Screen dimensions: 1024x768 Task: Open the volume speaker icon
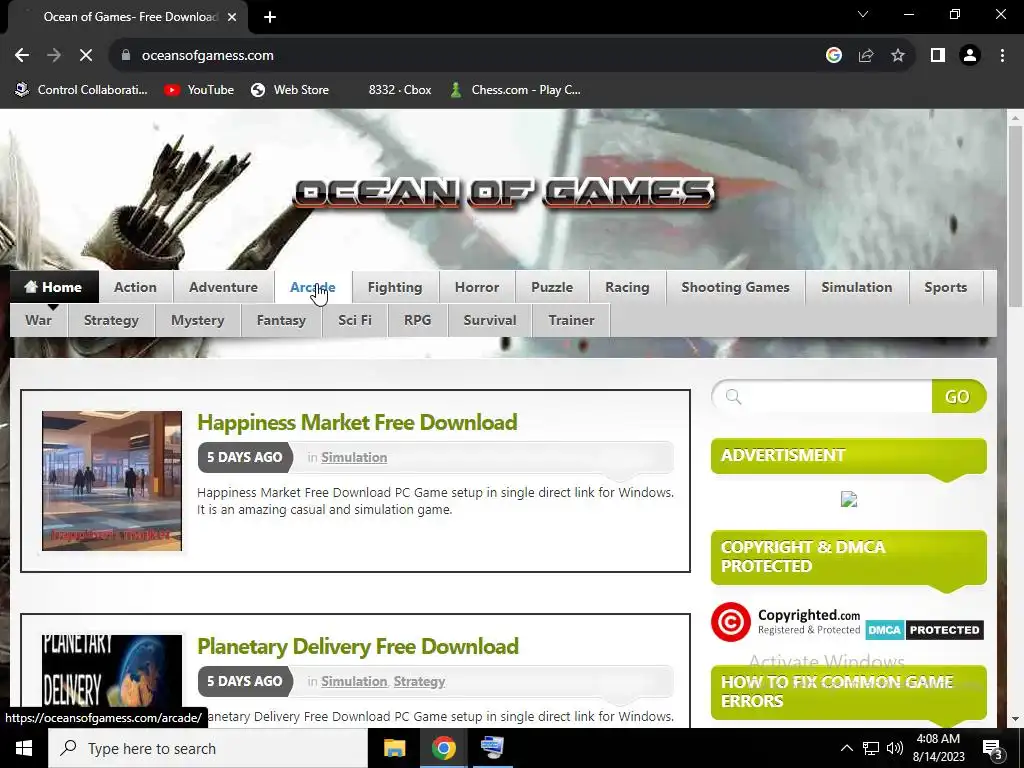point(895,748)
